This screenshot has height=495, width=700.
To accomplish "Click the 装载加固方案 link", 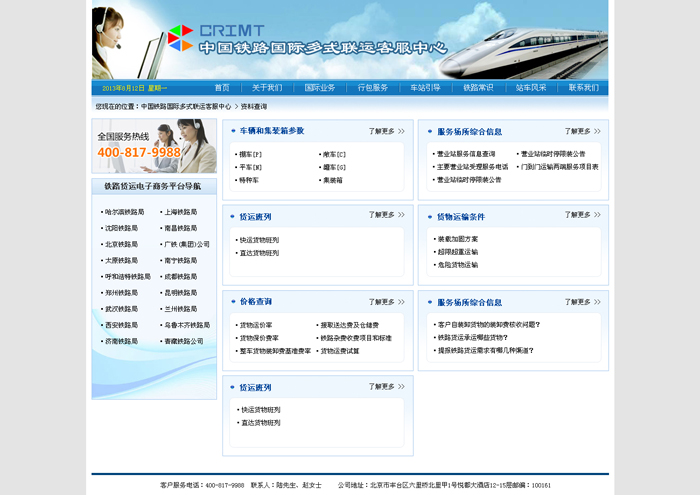I will [457, 239].
